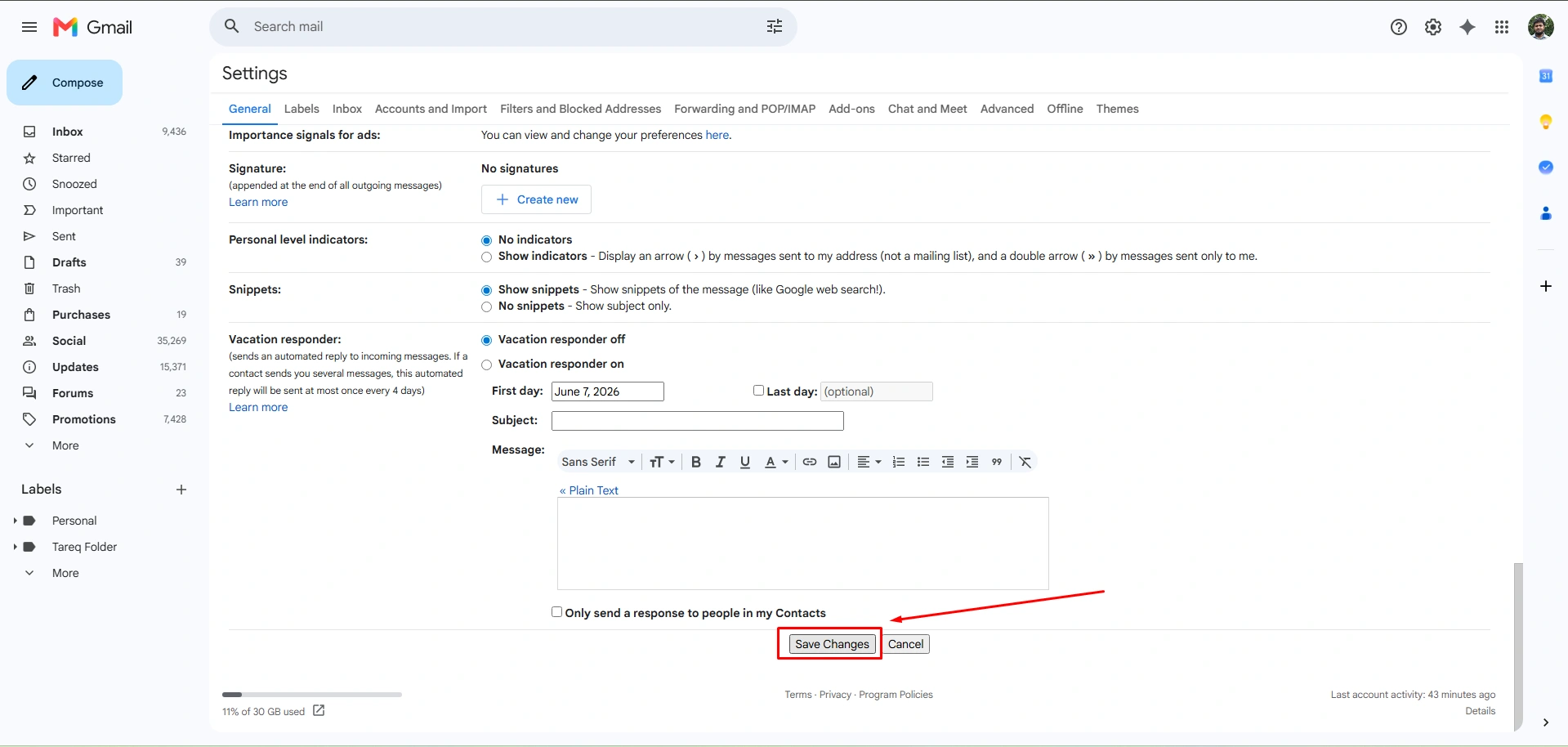Image resolution: width=1568 pixels, height=747 pixels.
Task: Open Advanced settings tab
Action: 1007,109
